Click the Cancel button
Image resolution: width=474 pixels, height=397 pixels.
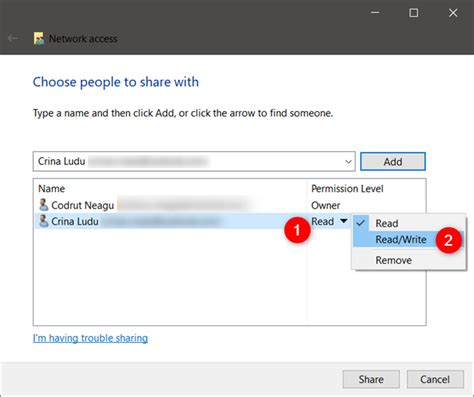point(435,379)
